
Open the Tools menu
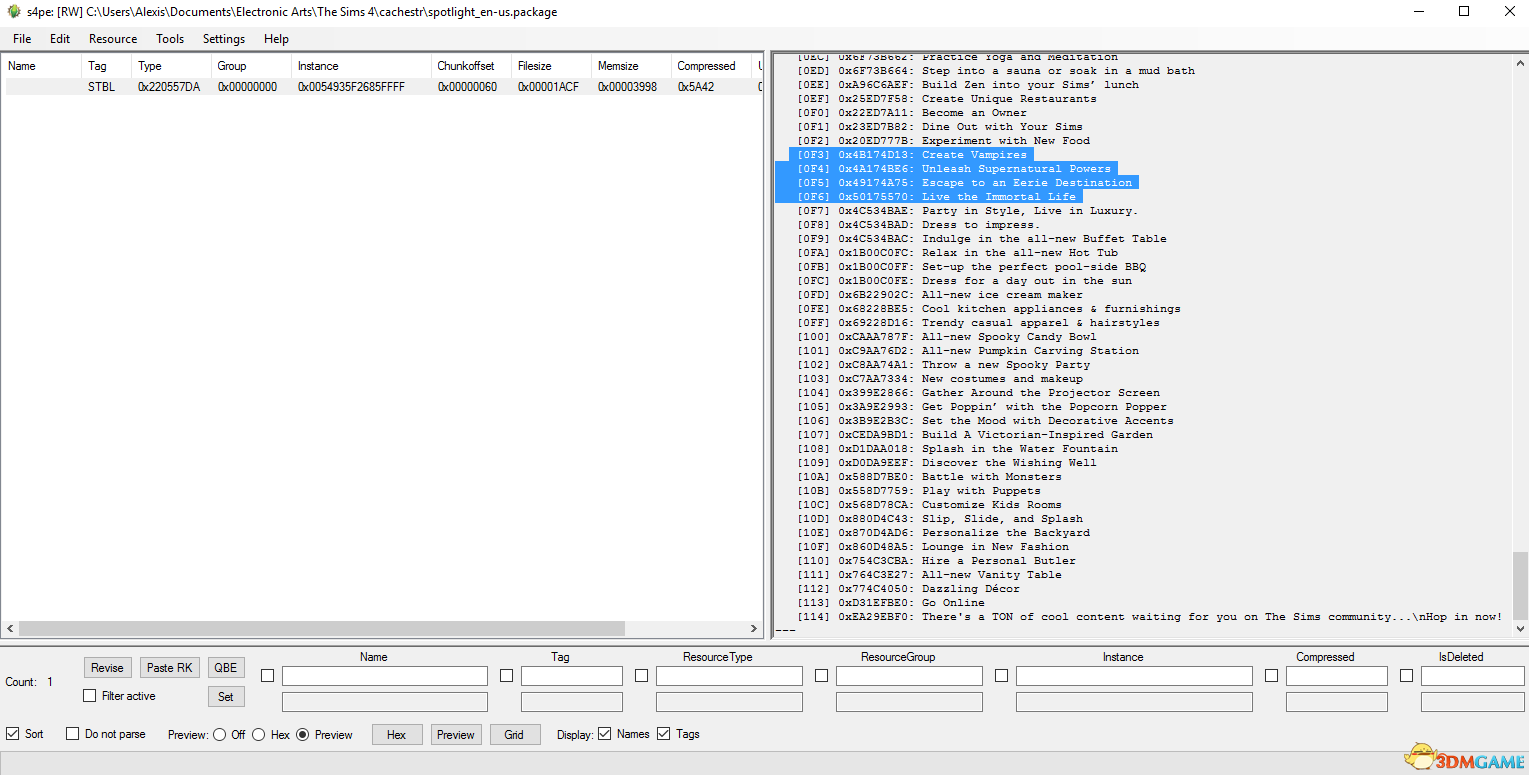pos(170,39)
